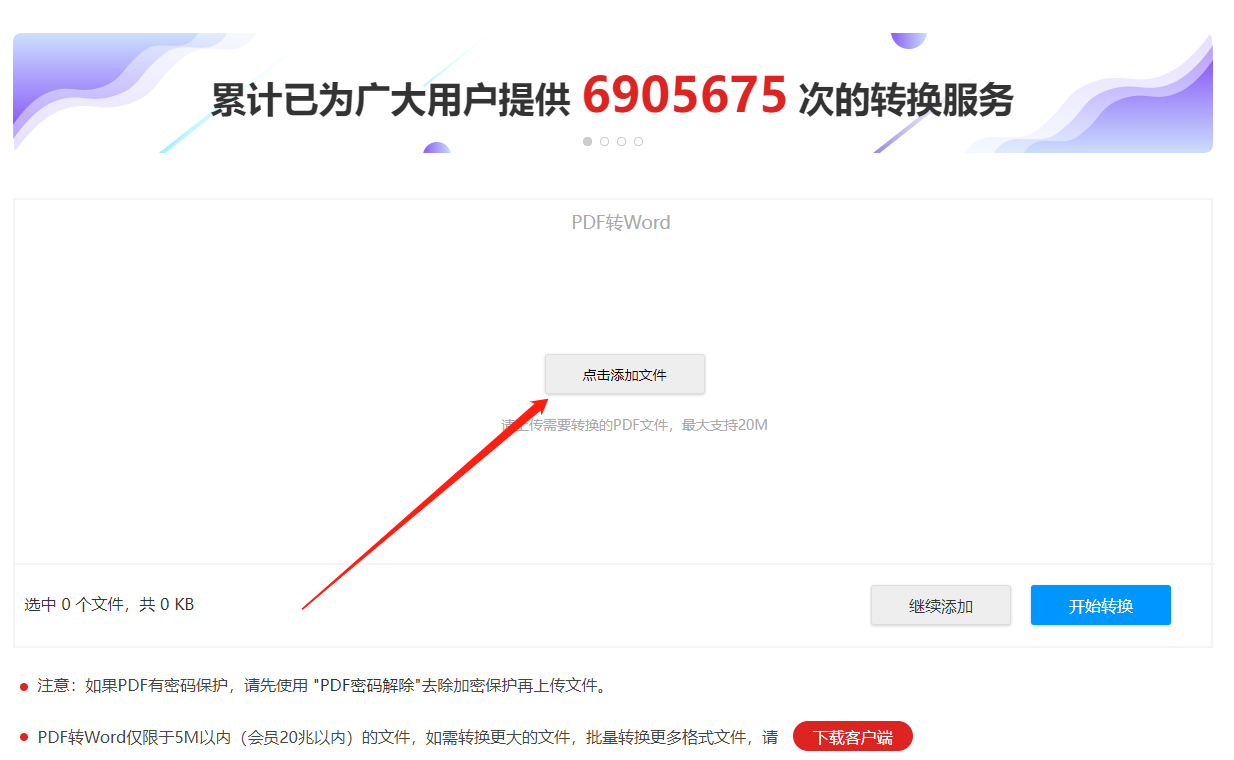This screenshot has height=760, width=1234.
Task: Open the red 下载客户端 download button
Action: [x=853, y=737]
